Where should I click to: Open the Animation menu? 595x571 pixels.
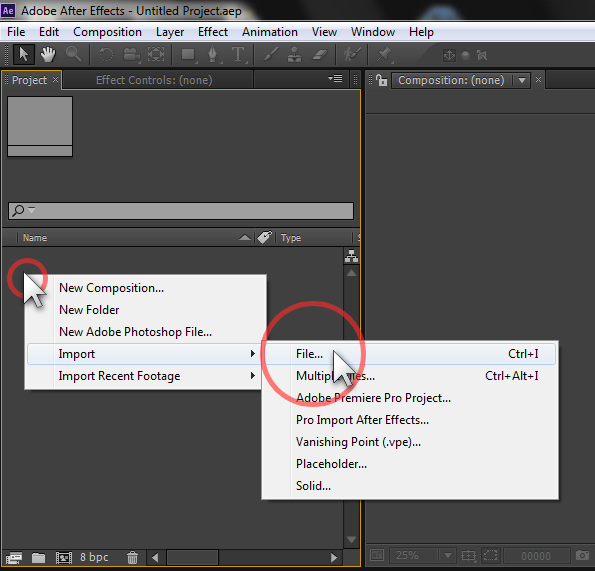(x=270, y=32)
